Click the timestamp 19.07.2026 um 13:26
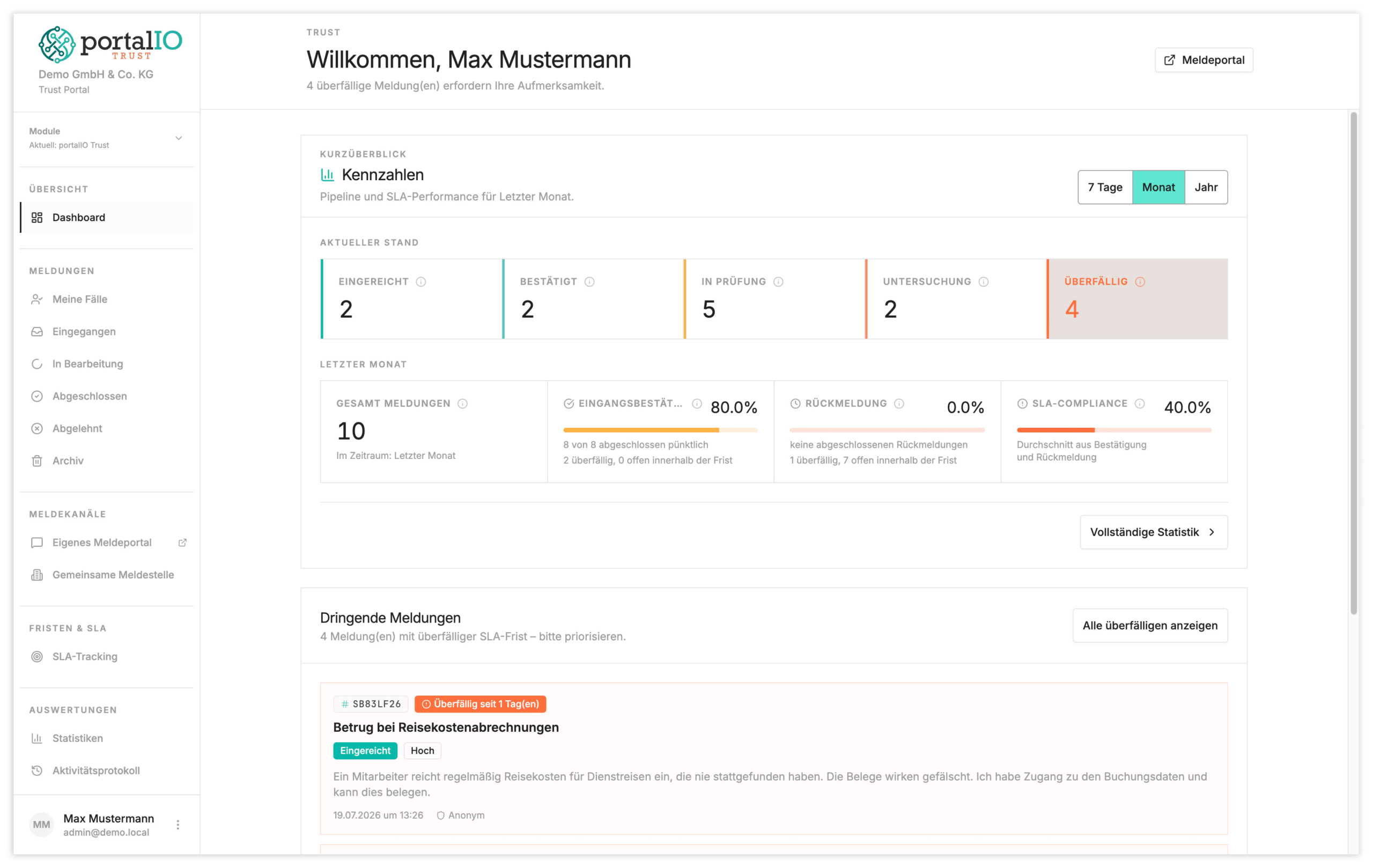1373x868 pixels. coord(378,815)
